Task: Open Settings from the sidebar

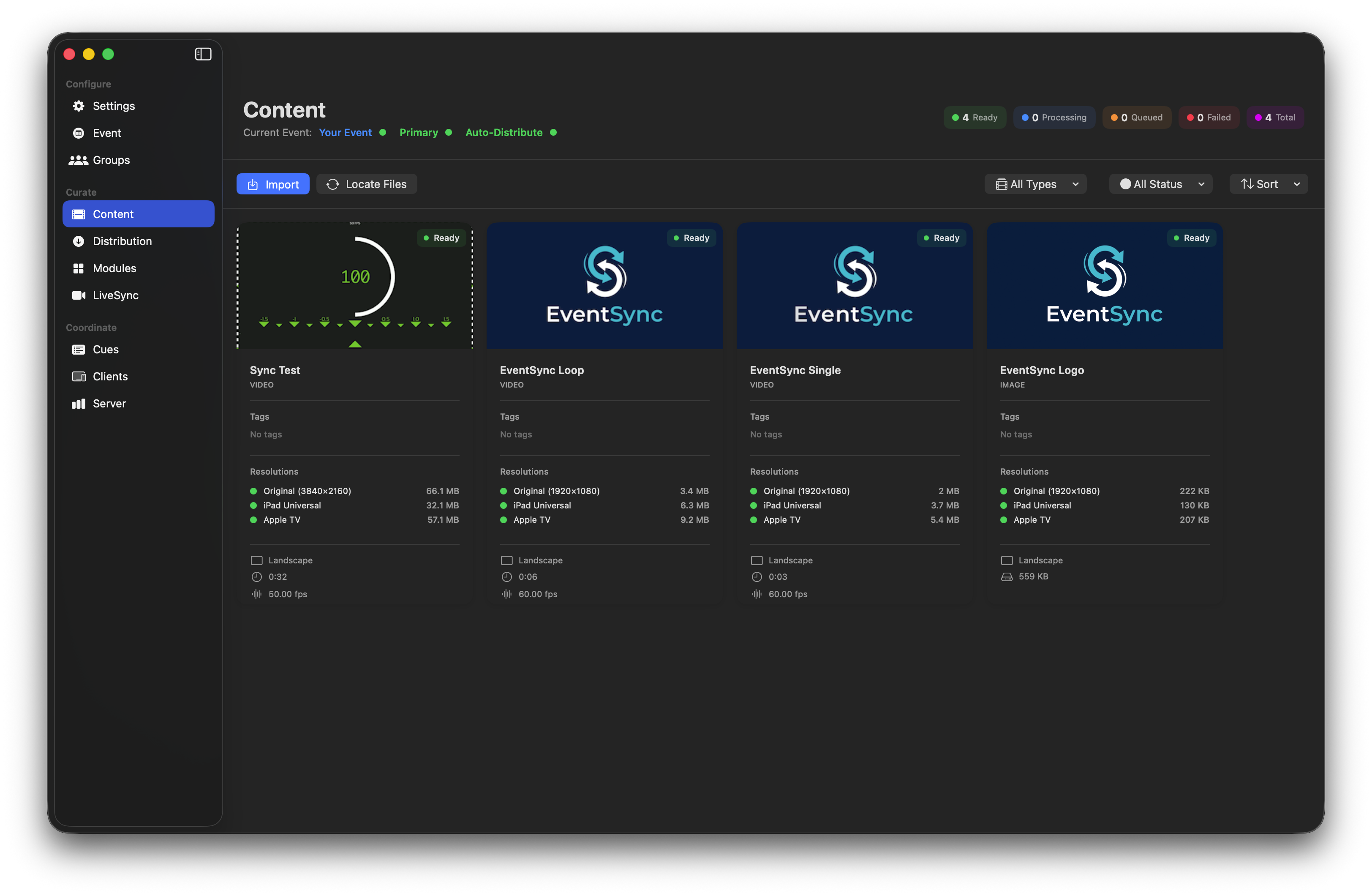Action: coord(114,106)
